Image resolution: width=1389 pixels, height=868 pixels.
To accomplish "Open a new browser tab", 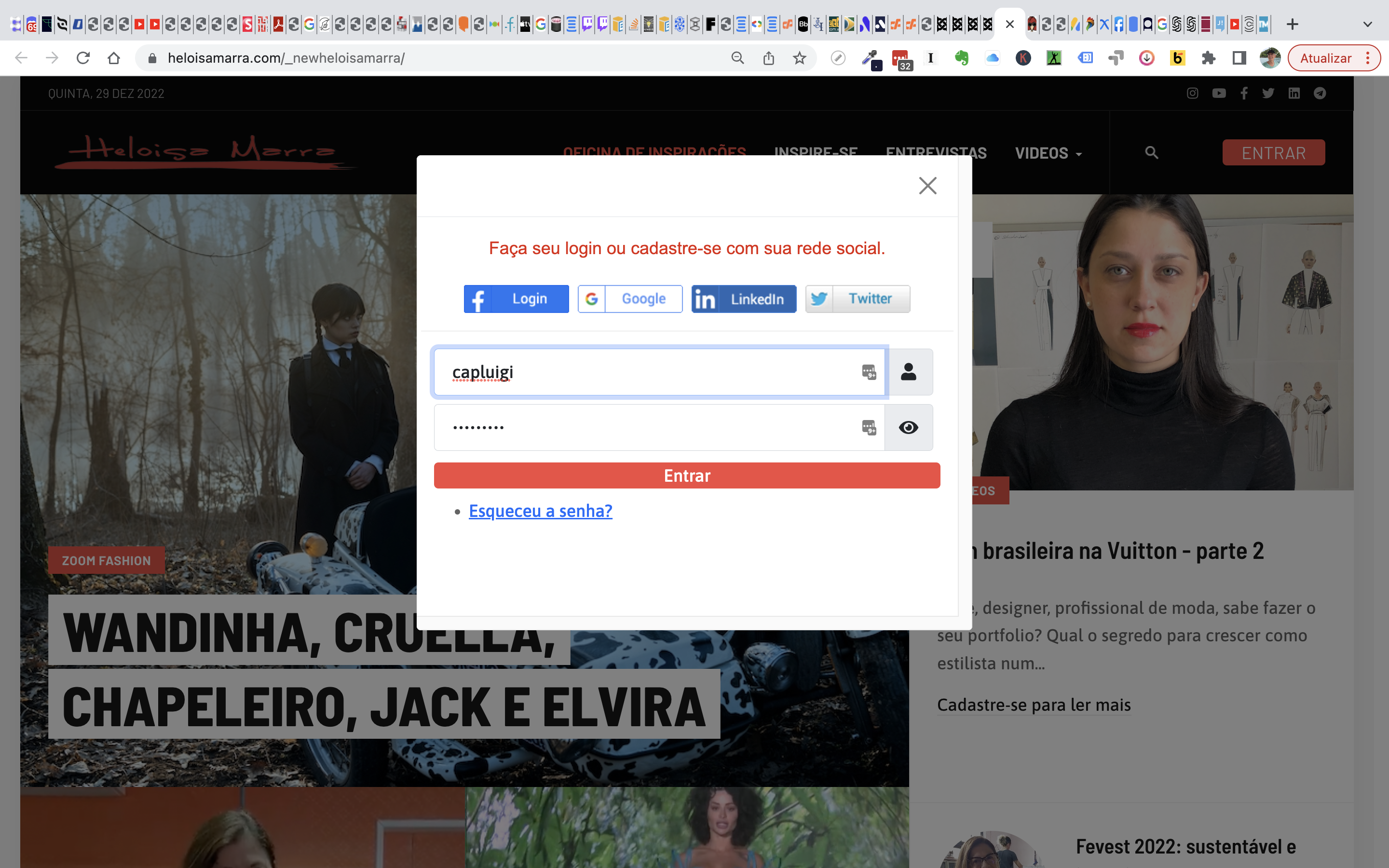I will [1292, 24].
